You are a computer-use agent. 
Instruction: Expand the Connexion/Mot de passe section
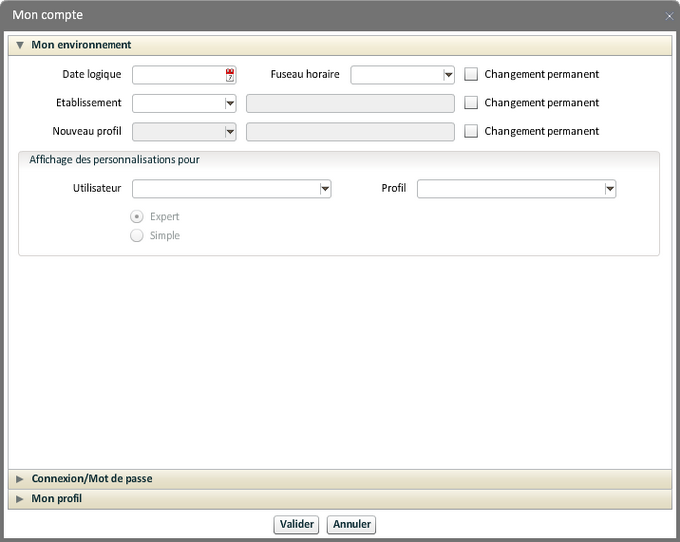pos(91,479)
